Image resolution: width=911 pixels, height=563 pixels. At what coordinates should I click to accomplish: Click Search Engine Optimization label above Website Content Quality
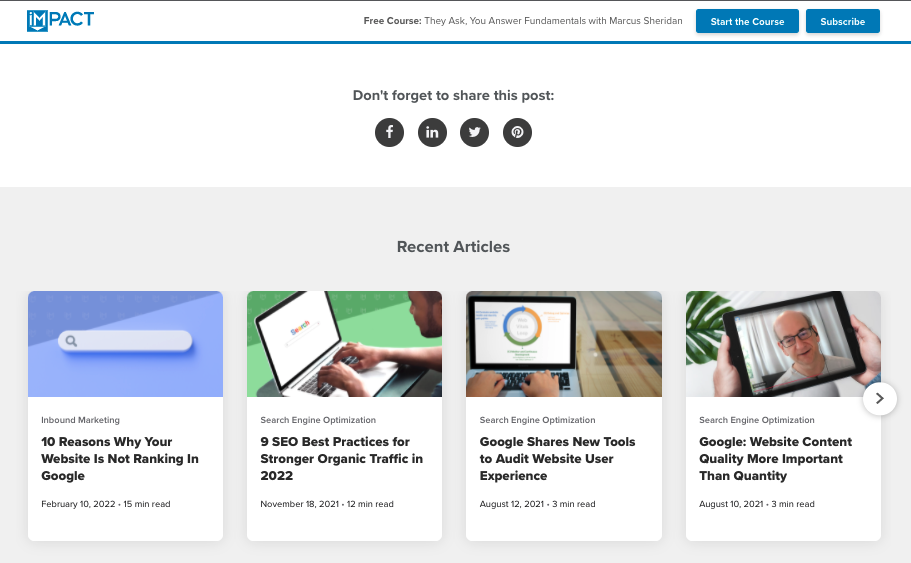coord(756,420)
